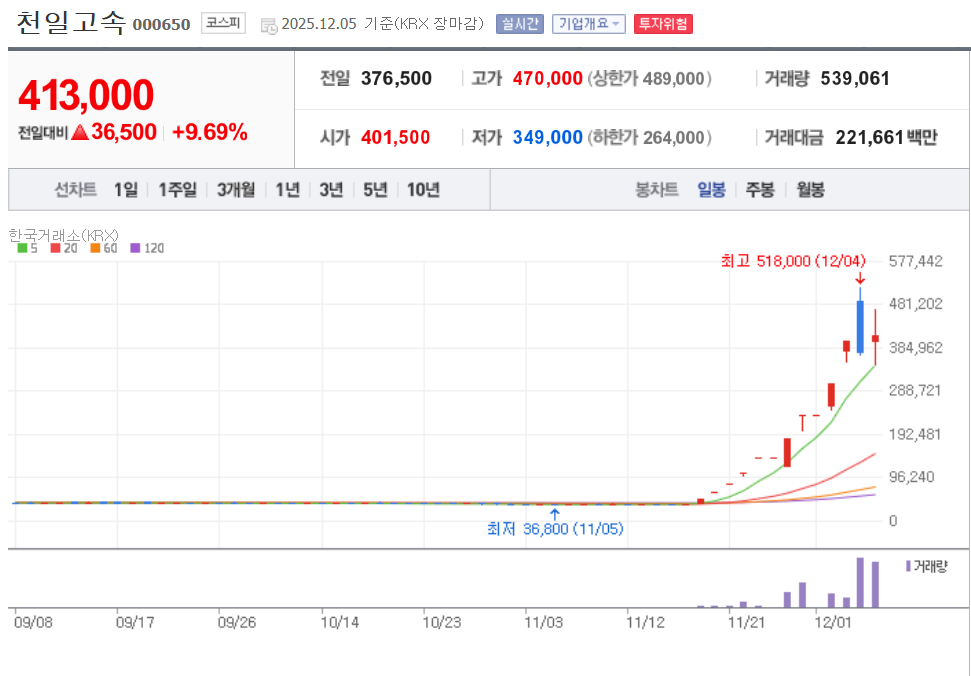The width and height of the screenshot is (971, 676).
Task: Expand the 기업개요 dropdown
Action: point(589,24)
